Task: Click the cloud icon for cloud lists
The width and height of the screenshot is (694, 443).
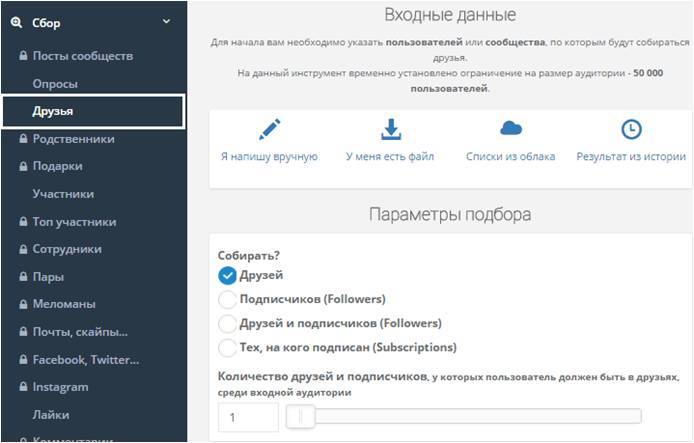Action: (511, 128)
